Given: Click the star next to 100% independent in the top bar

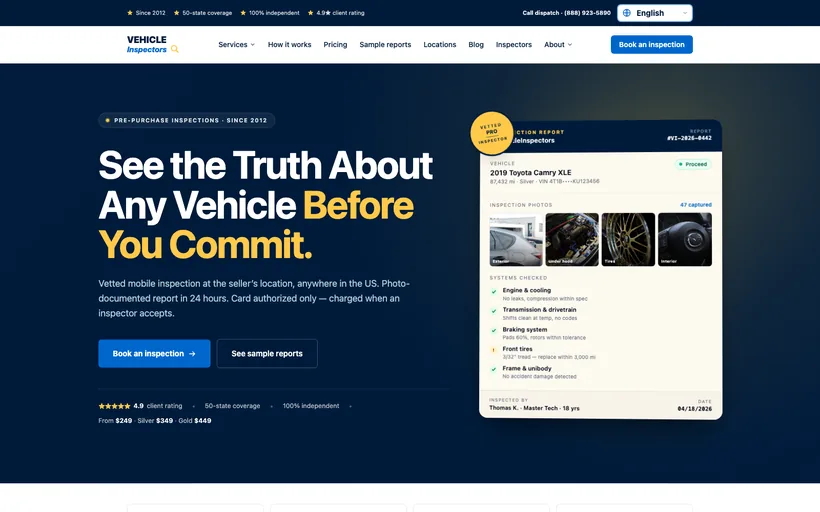Looking at the screenshot, I should tap(243, 13).
